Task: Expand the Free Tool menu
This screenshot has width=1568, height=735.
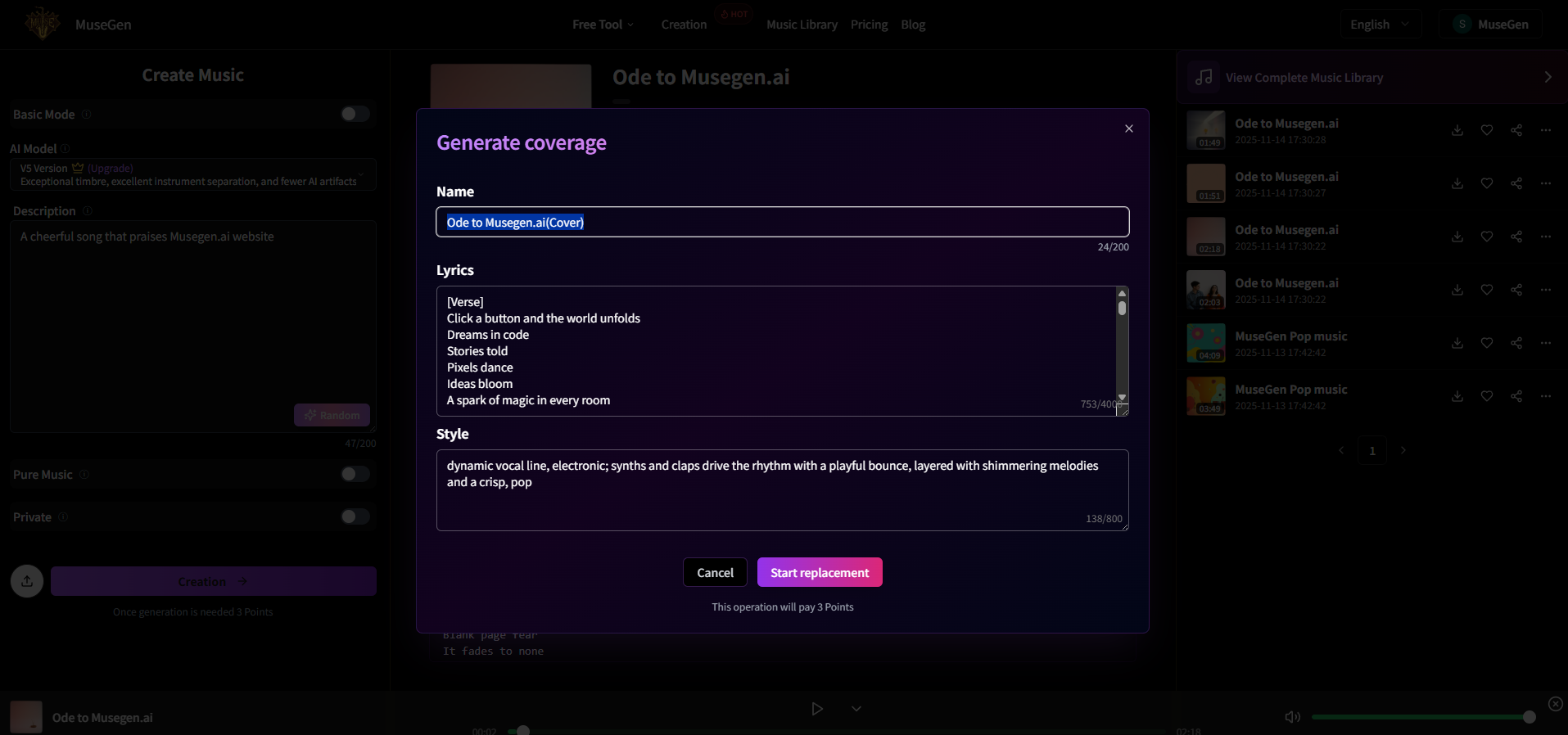Action: point(603,25)
